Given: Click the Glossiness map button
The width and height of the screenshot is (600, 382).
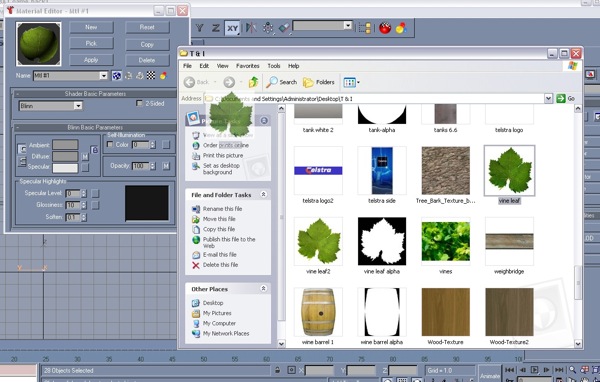Looking at the screenshot, I should pyautogui.click(x=95, y=205).
